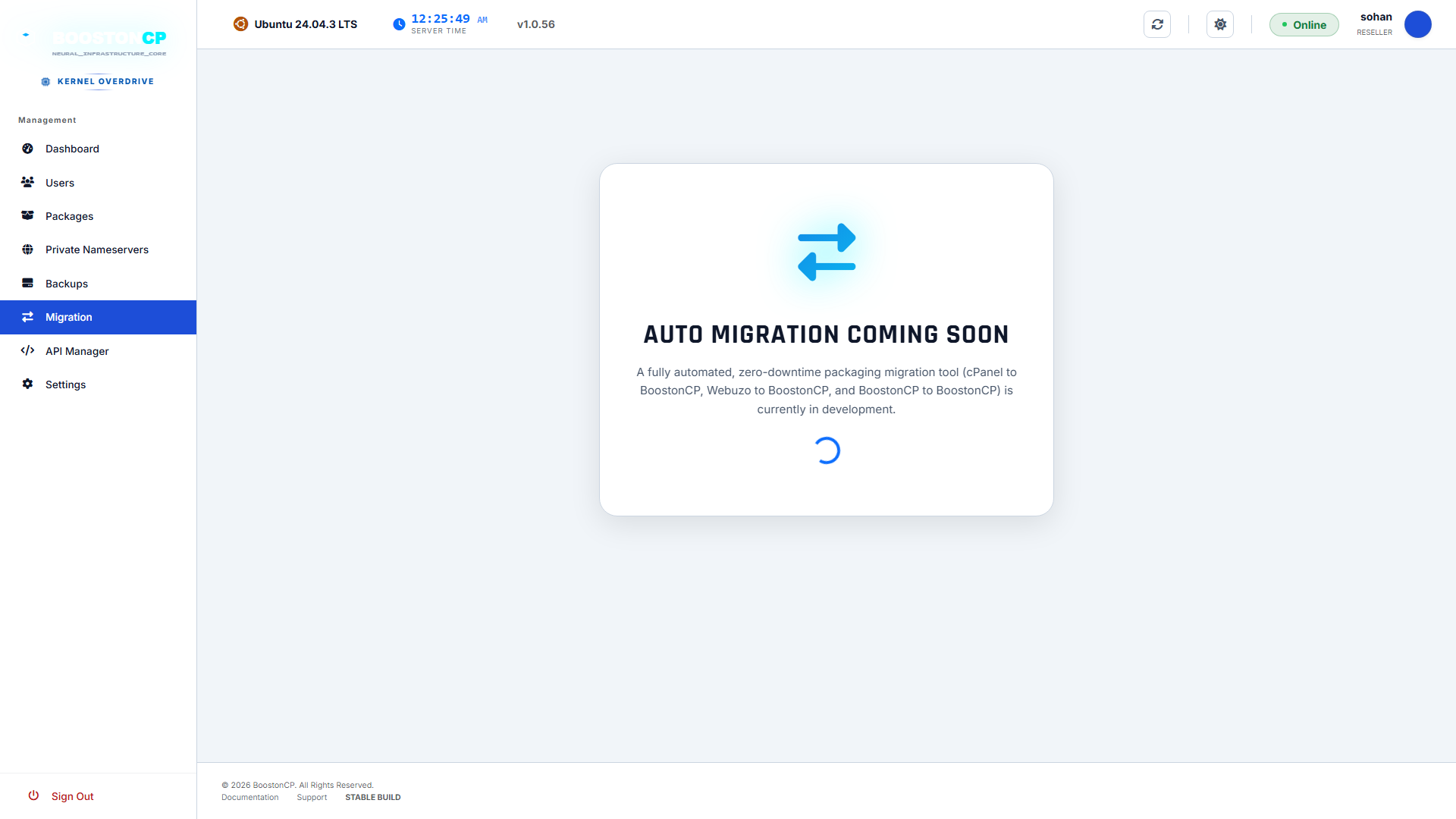Click the Users group icon
Image resolution: width=1456 pixels, height=819 pixels.
(27, 182)
